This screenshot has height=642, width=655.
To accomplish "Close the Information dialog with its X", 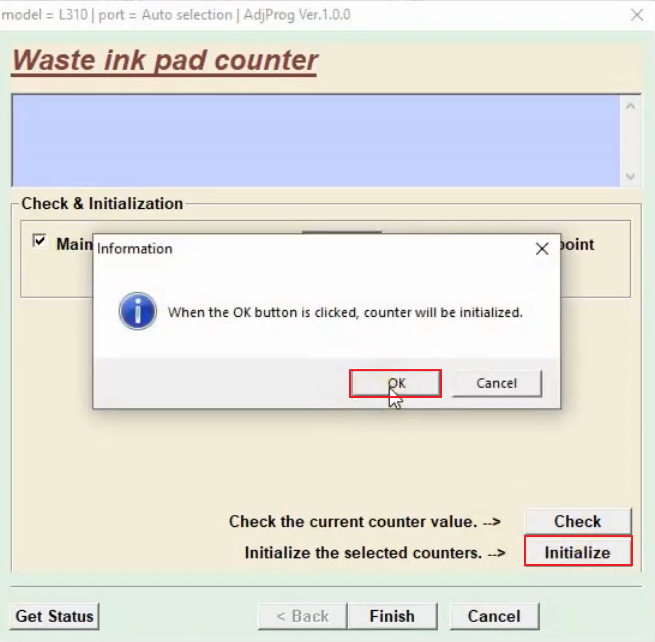I will (542, 249).
